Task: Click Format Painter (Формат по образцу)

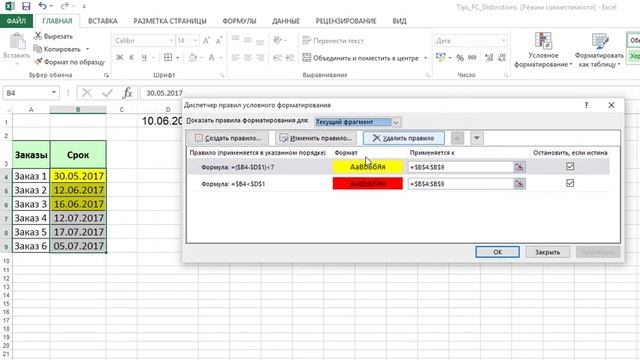Action: tap(69, 62)
